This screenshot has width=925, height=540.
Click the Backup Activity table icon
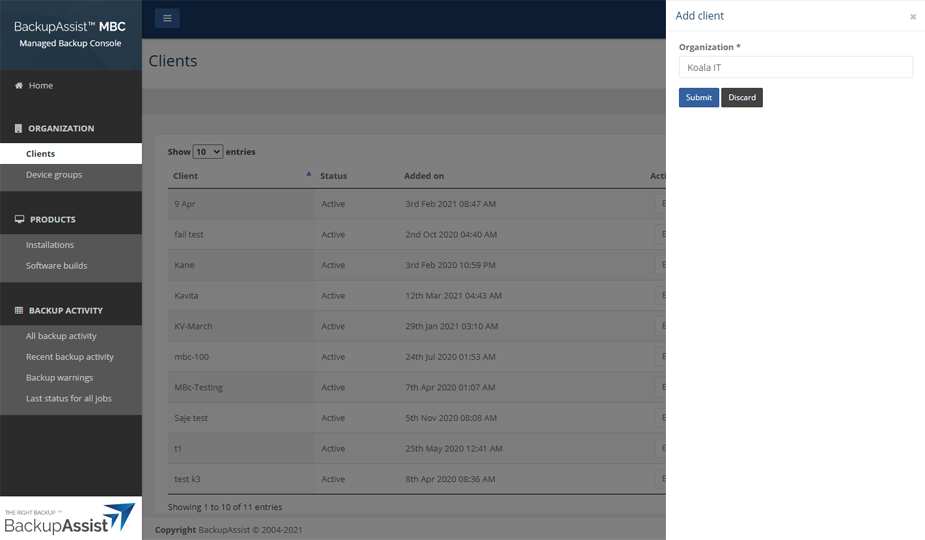19,310
